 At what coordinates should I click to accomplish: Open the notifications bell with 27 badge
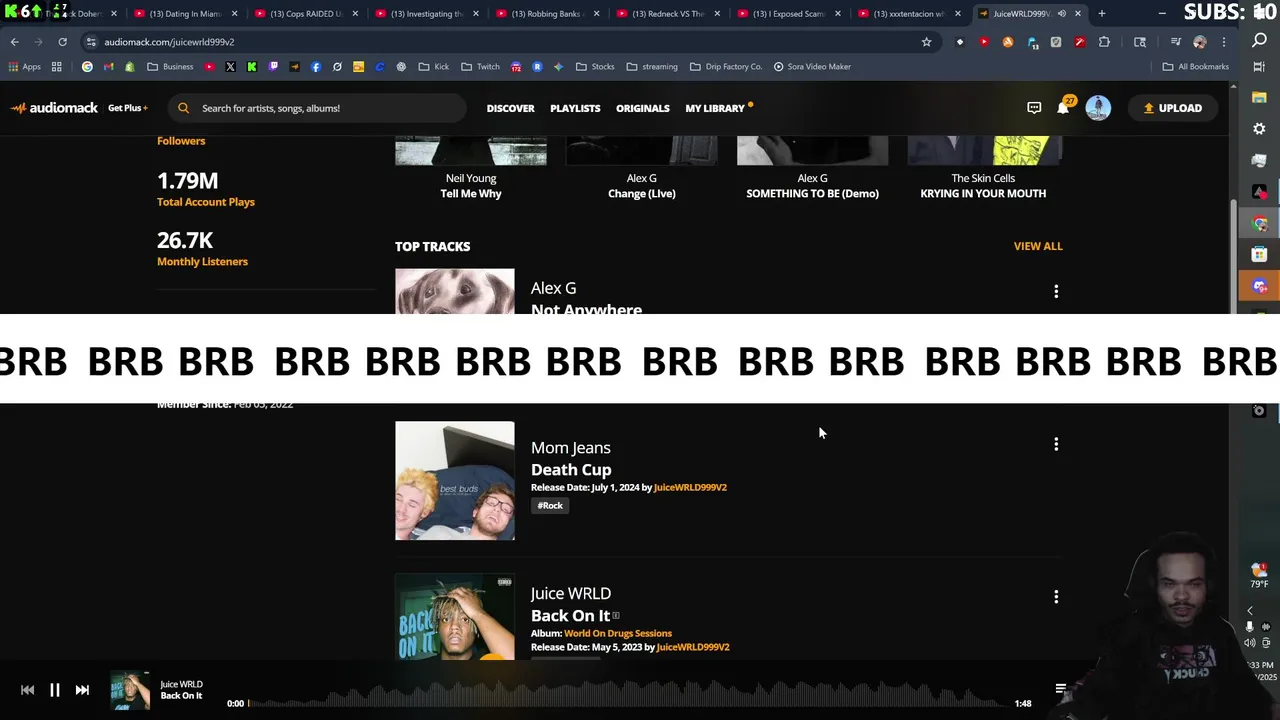[1064, 107]
